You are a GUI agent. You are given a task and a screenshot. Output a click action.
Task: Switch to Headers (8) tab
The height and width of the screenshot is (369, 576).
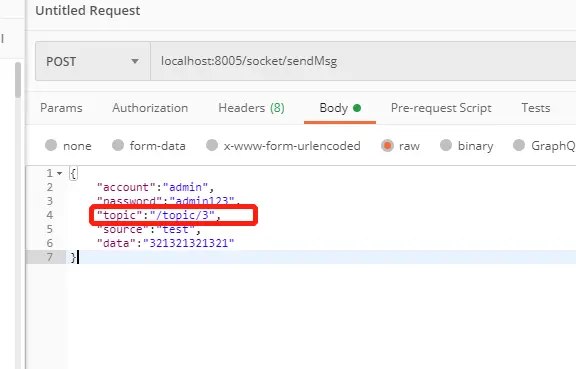(x=251, y=108)
